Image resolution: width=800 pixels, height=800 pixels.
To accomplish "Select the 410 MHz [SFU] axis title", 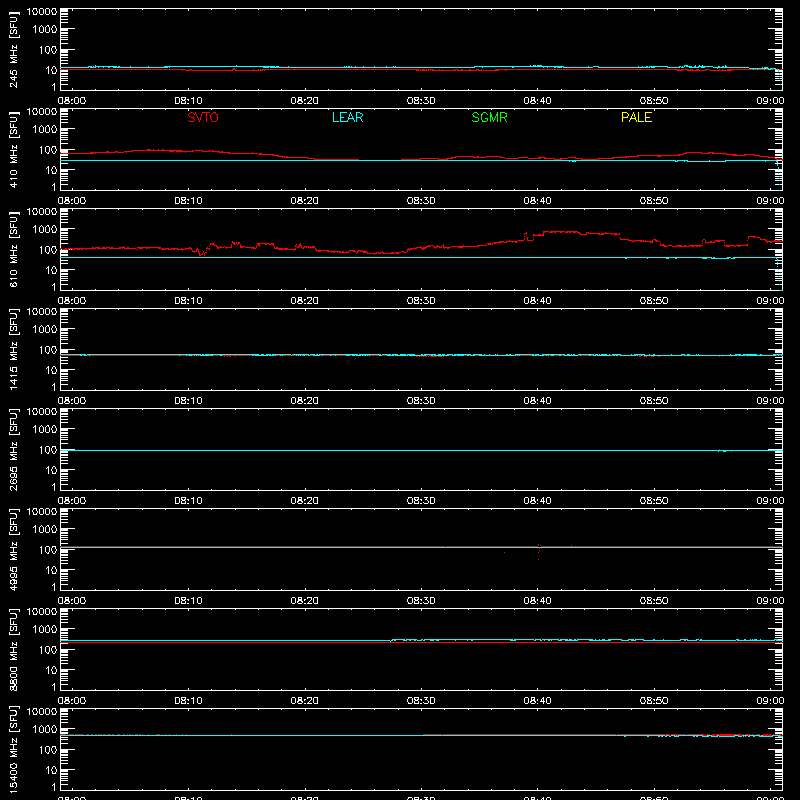I will (x=13, y=149).
